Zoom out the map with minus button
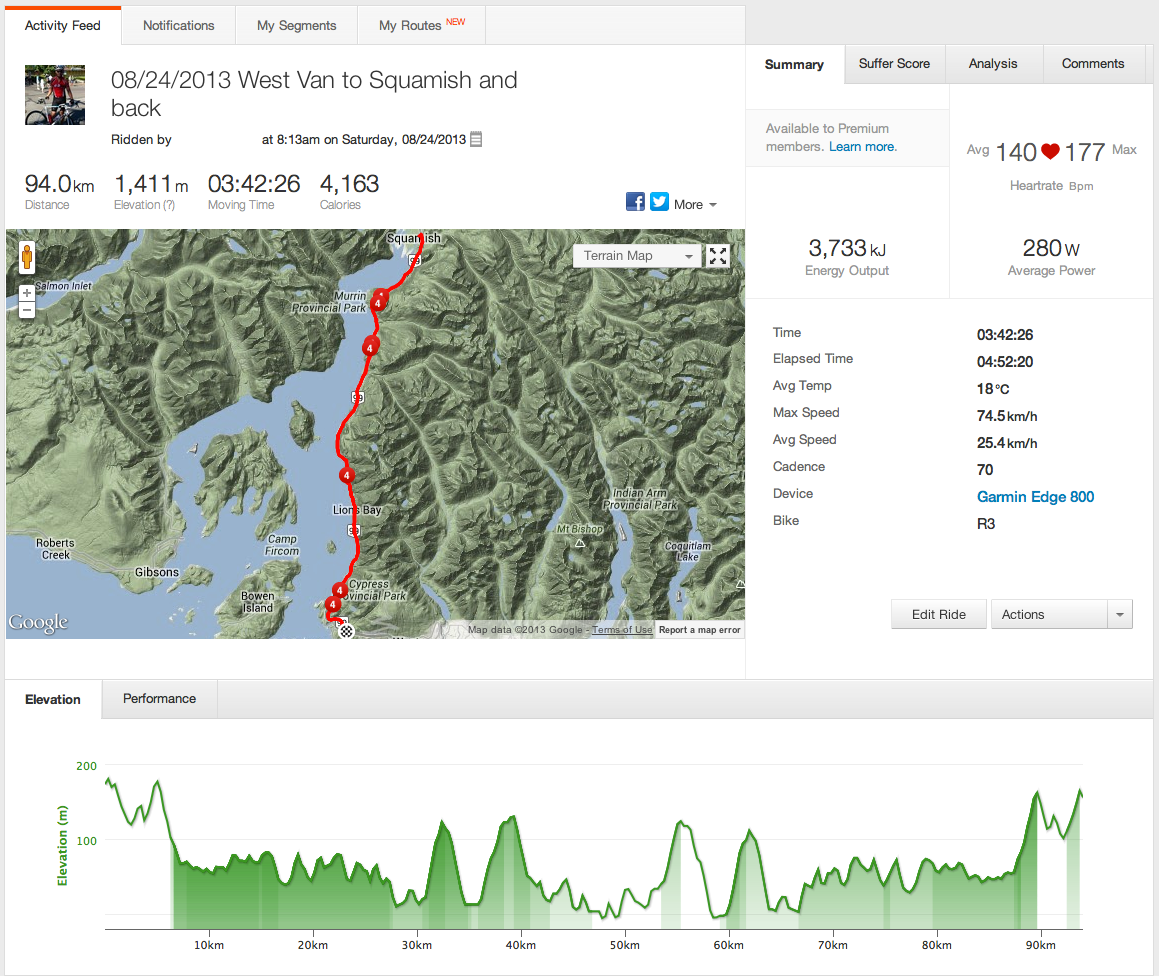This screenshot has height=976, width=1159. point(27,310)
